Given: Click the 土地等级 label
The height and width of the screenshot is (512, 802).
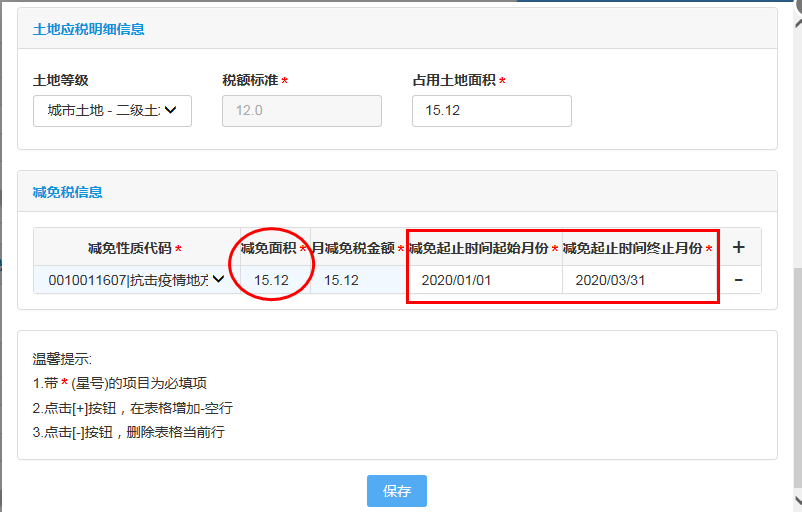Looking at the screenshot, I should (x=60, y=80).
